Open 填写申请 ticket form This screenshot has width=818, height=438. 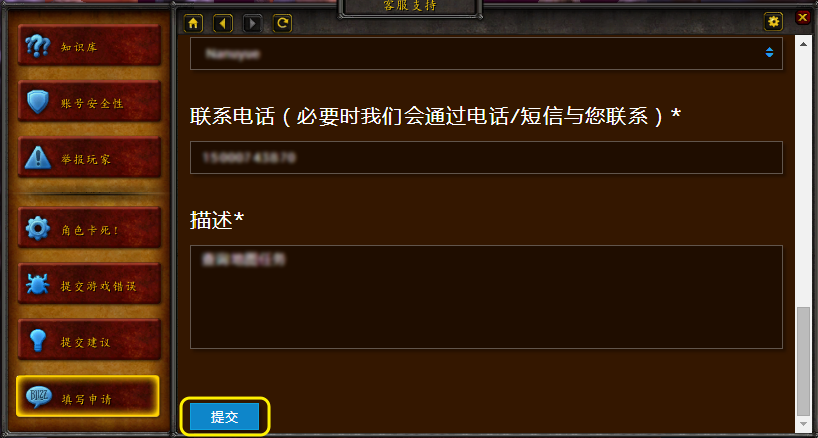(x=88, y=396)
